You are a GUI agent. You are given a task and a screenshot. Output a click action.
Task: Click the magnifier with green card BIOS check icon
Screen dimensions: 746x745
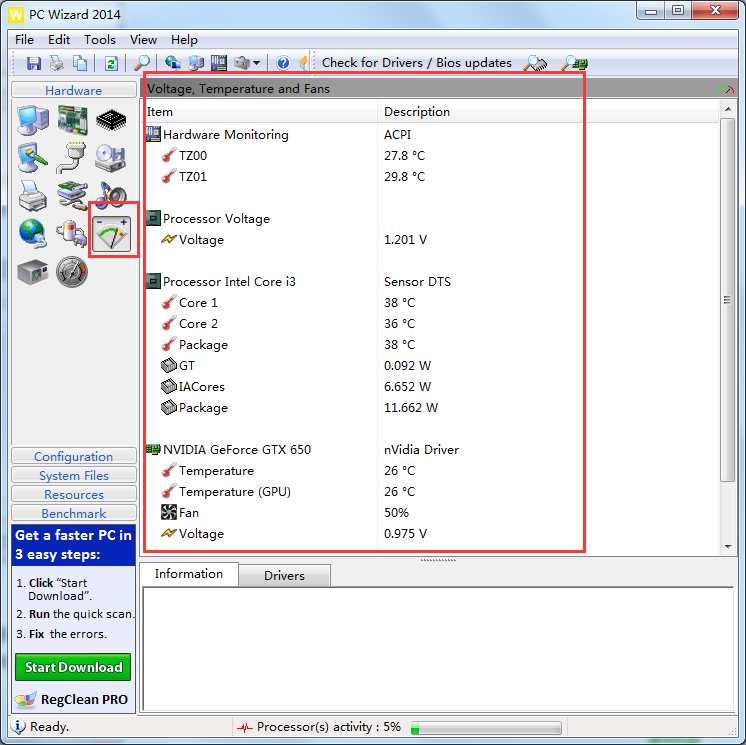(x=574, y=63)
